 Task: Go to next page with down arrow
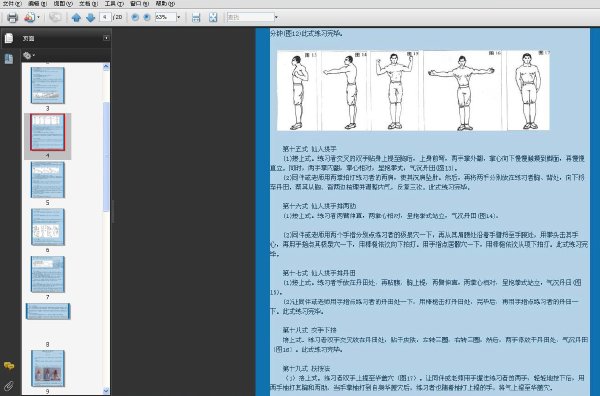point(90,18)
